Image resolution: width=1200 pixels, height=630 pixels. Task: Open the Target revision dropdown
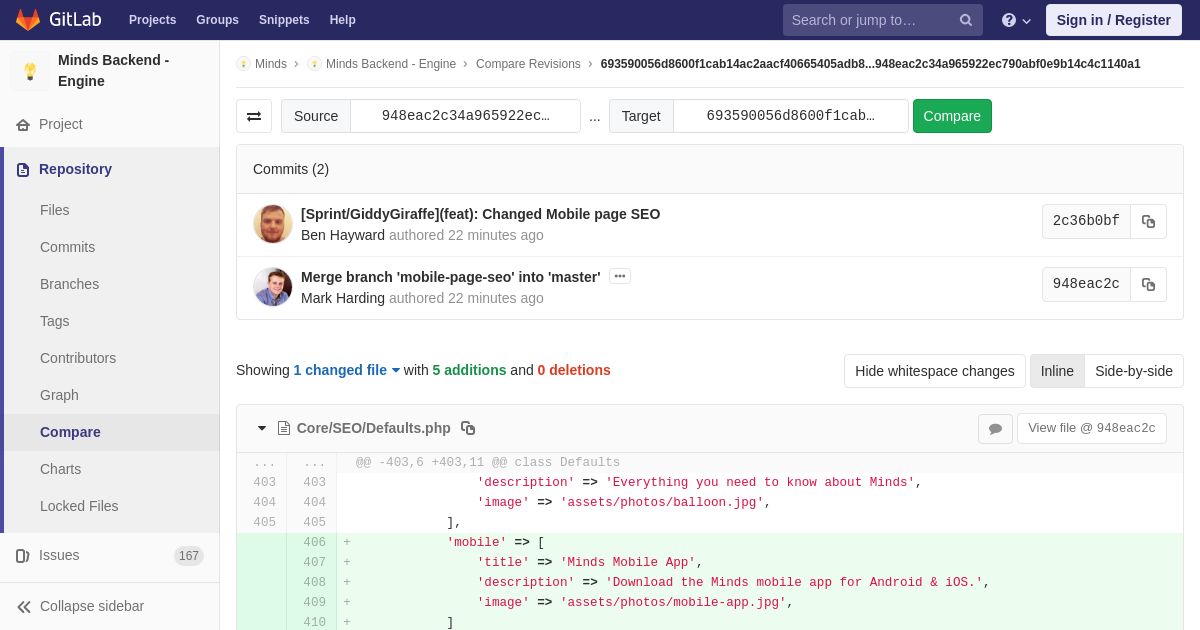(x=790, y=116)
